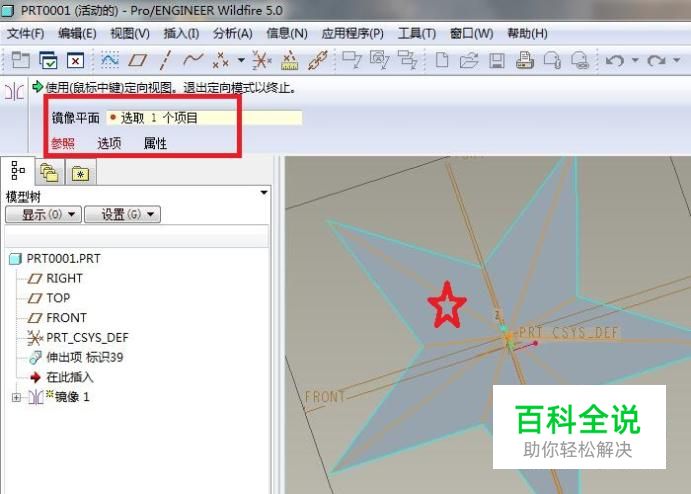Click the 镜像平面 selection collector field
The image size is (691, 494).
click(204, 118)
